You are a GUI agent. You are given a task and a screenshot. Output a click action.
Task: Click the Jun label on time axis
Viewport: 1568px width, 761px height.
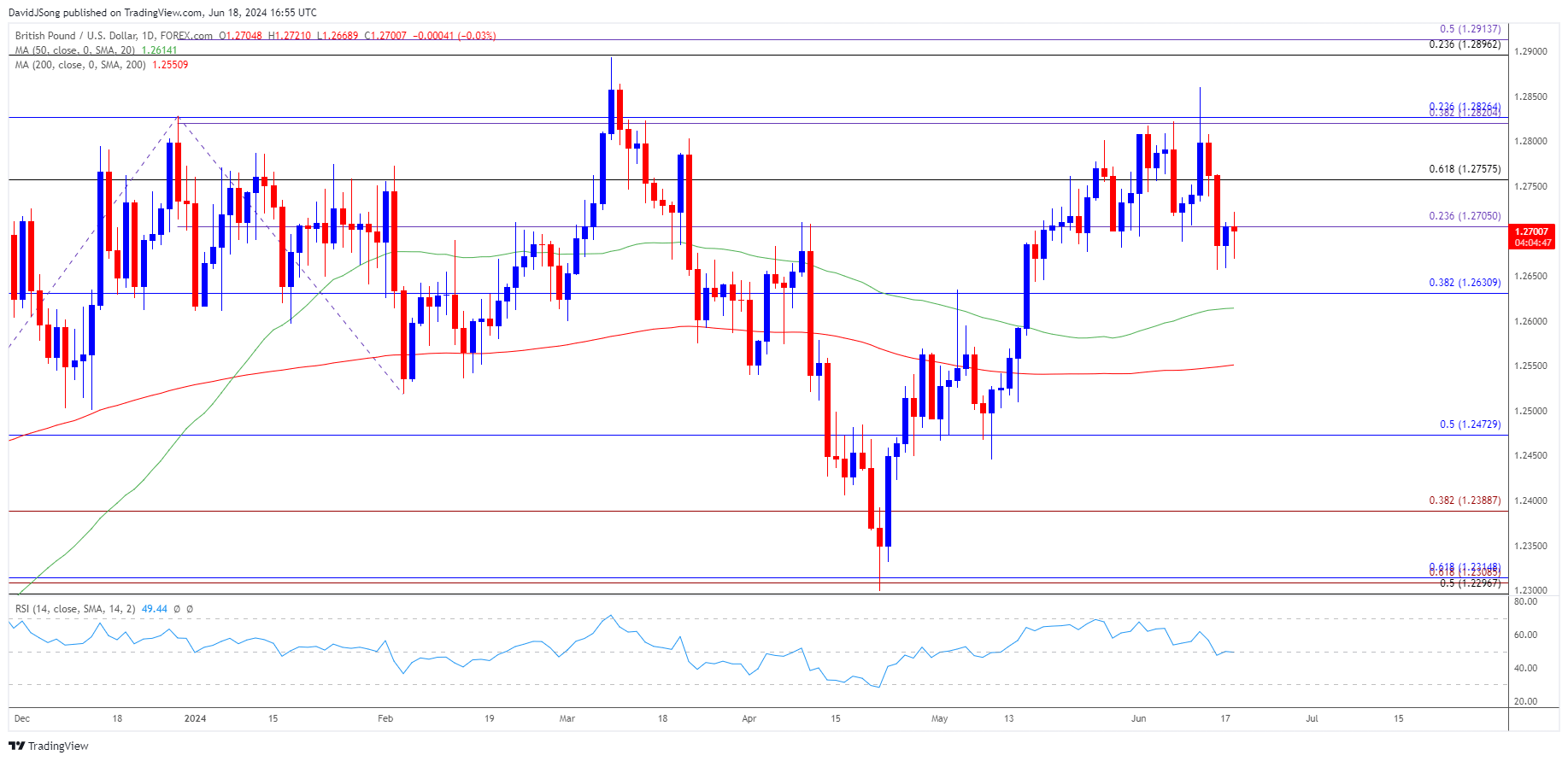(x=1139, y=718)
